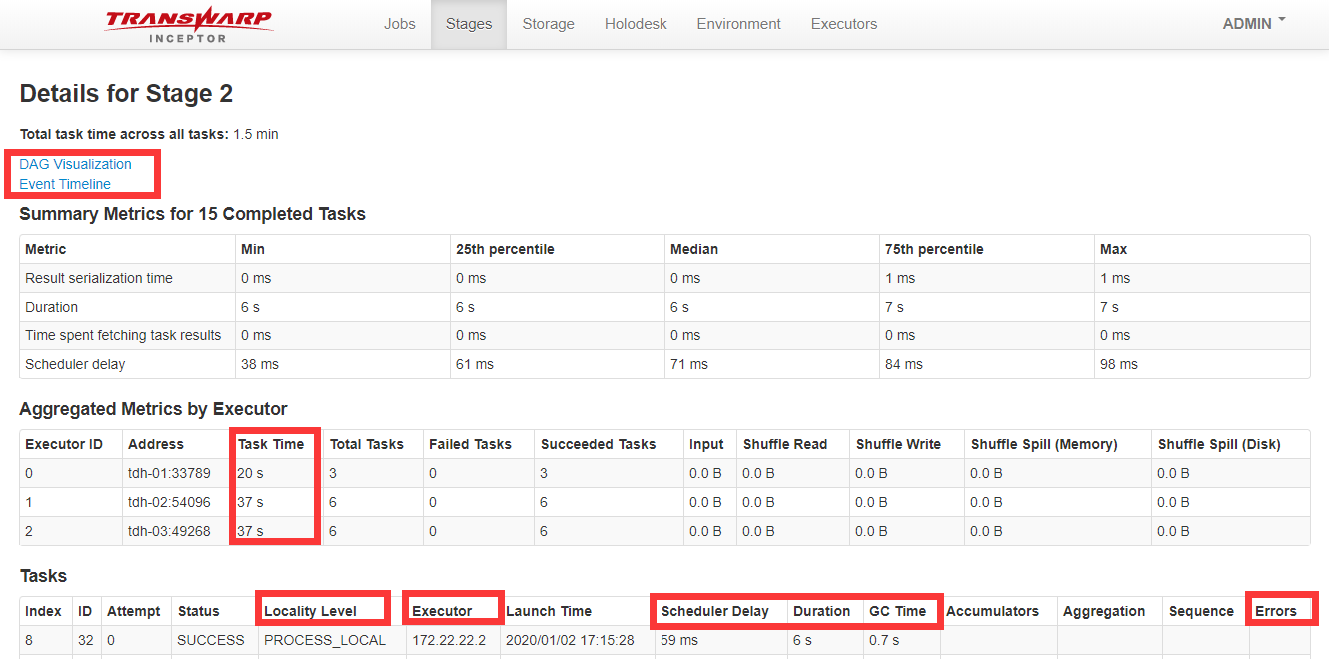Open the Environment tab

738,24
